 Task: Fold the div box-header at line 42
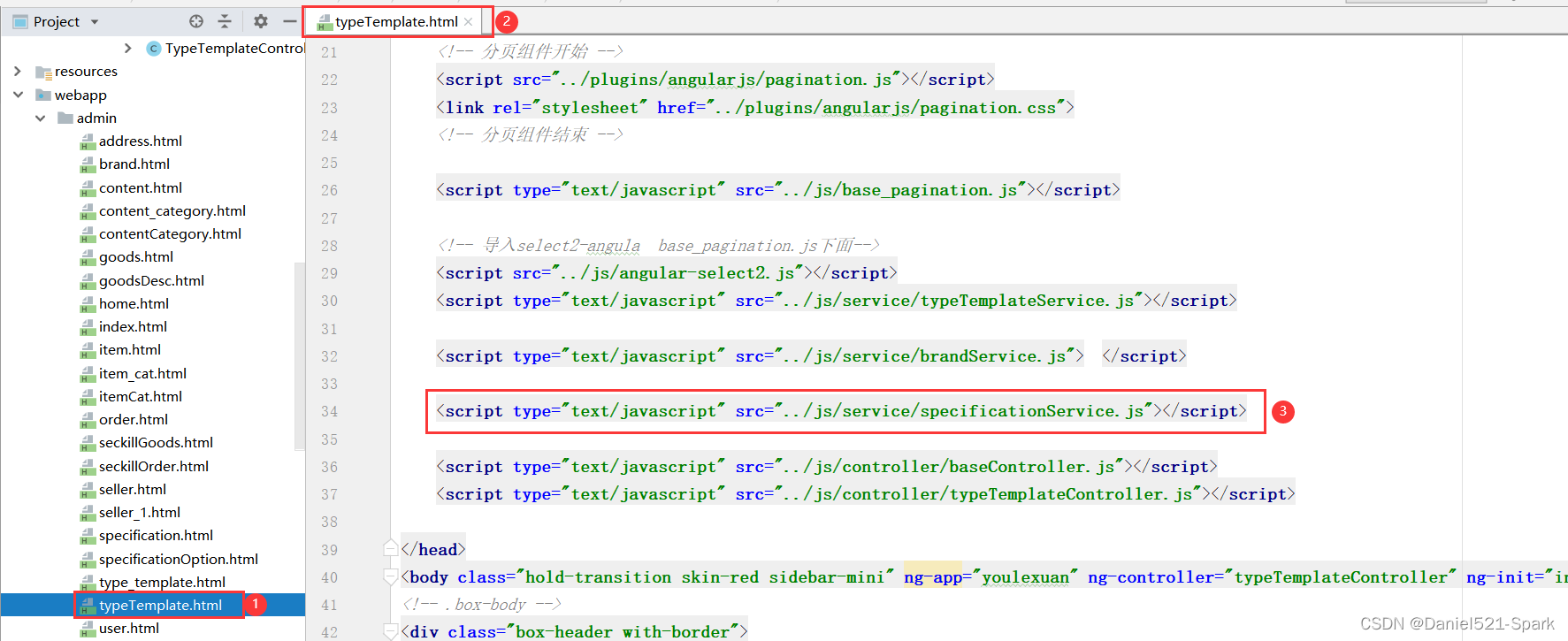click(390, 631)
